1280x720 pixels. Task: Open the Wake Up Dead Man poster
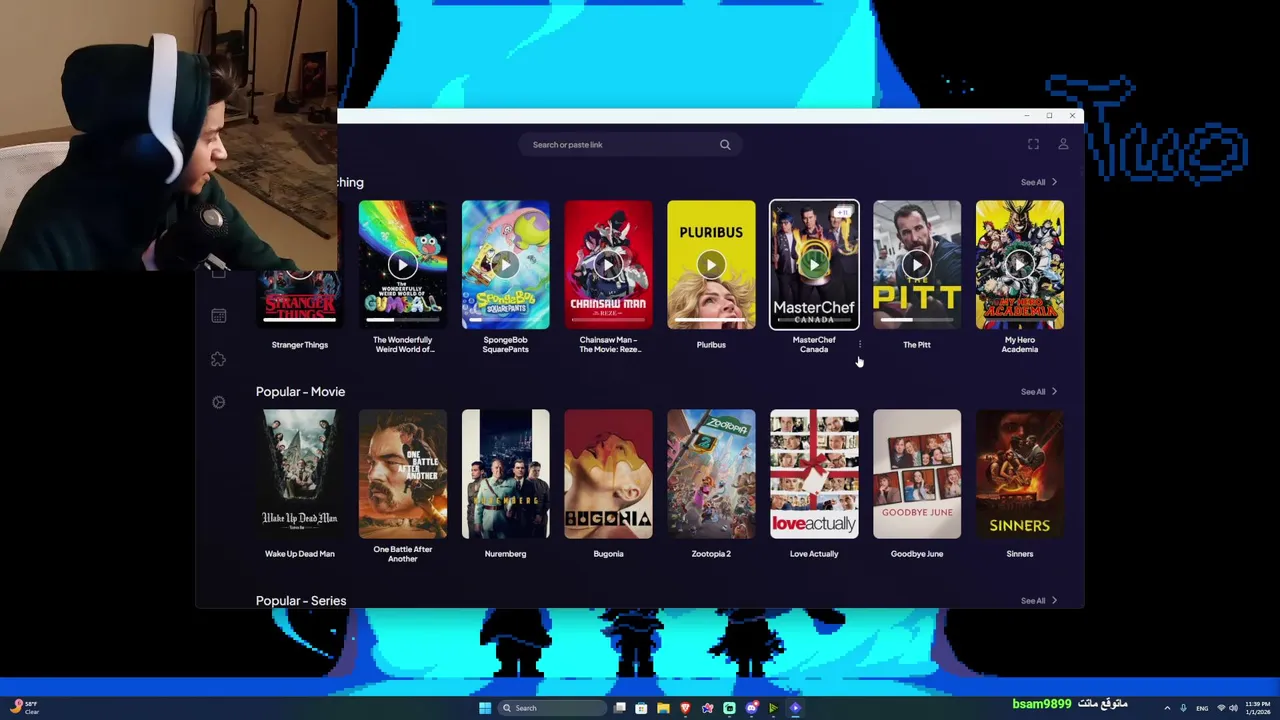coord(299,474)
